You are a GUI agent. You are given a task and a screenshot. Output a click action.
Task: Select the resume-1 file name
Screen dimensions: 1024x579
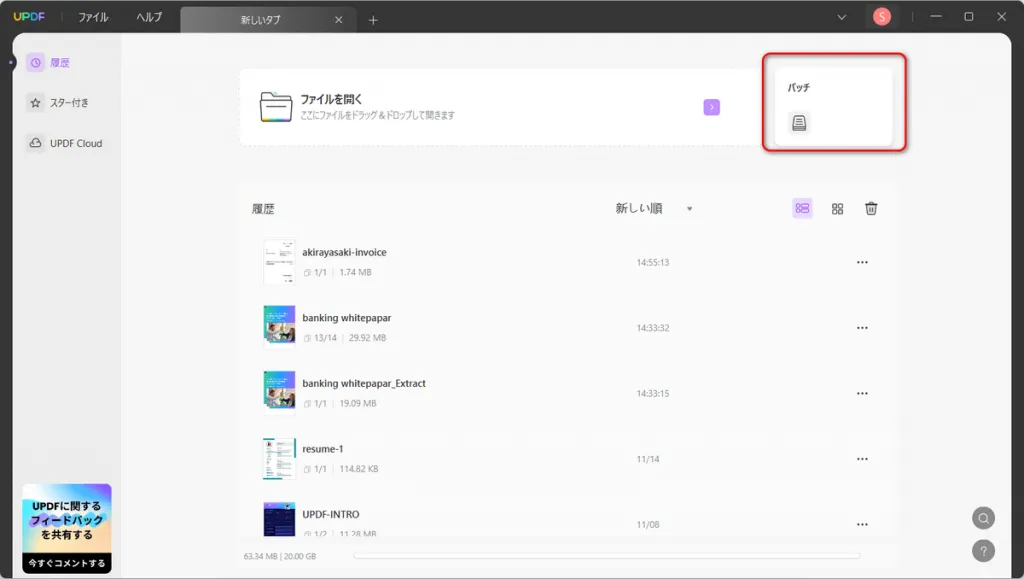323,449
